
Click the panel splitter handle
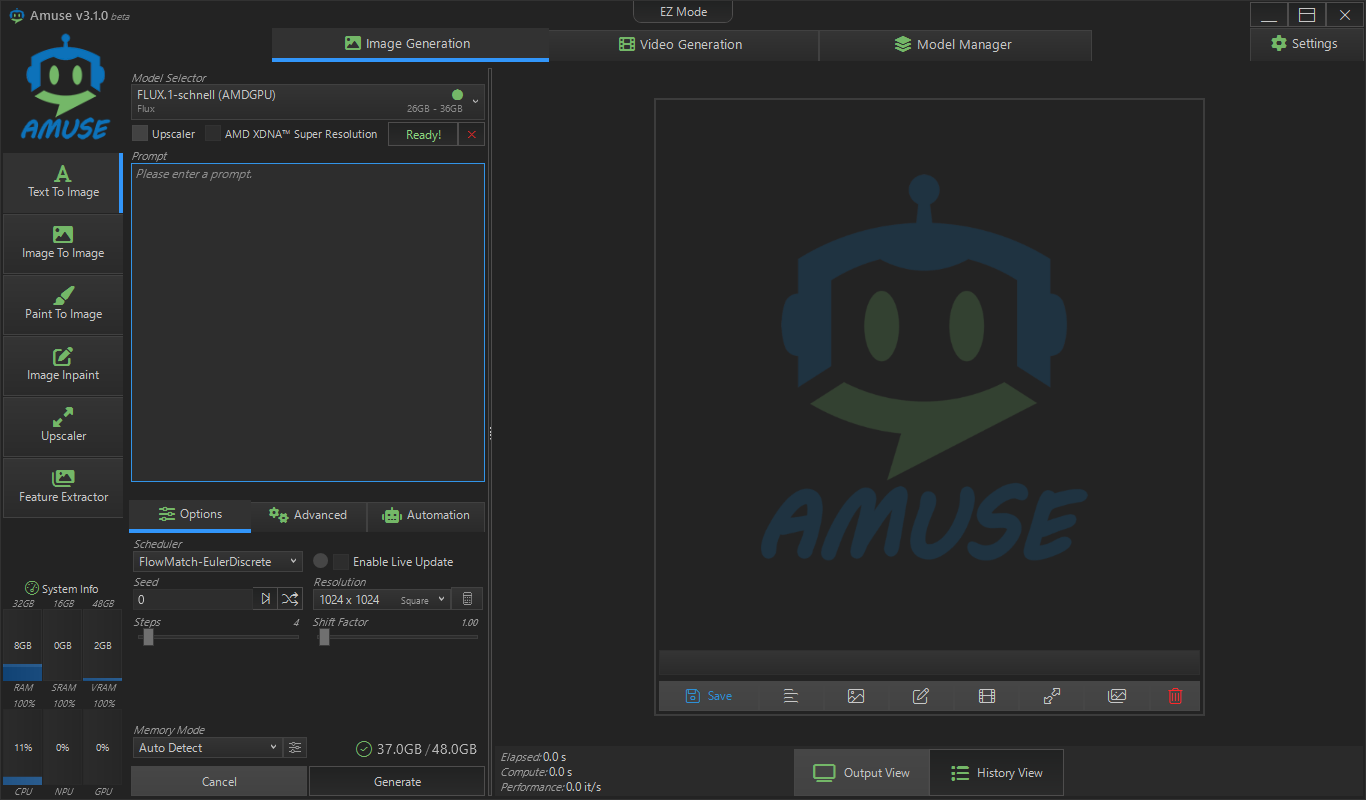pyautogui.click(x=490, y=433)
